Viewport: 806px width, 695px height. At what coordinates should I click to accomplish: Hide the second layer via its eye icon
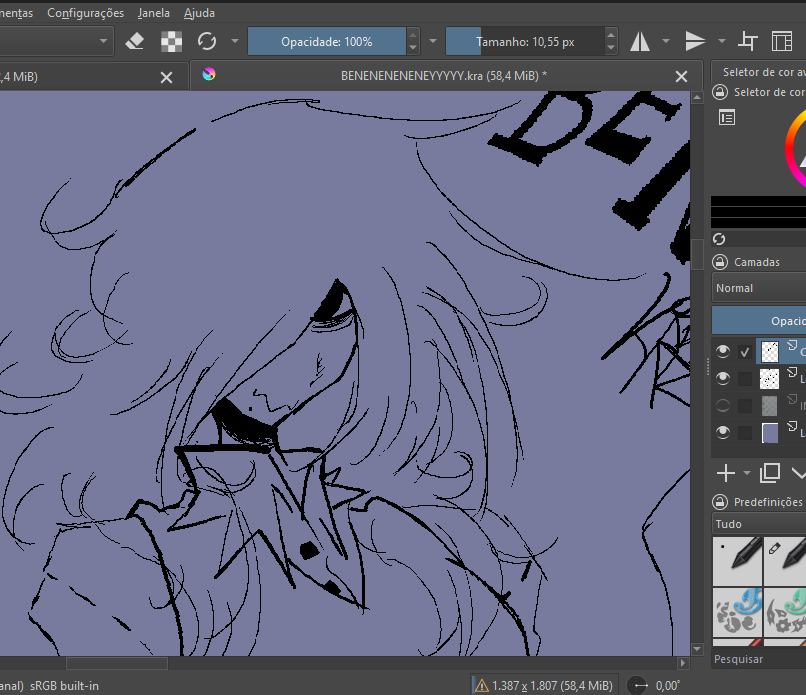723,378
